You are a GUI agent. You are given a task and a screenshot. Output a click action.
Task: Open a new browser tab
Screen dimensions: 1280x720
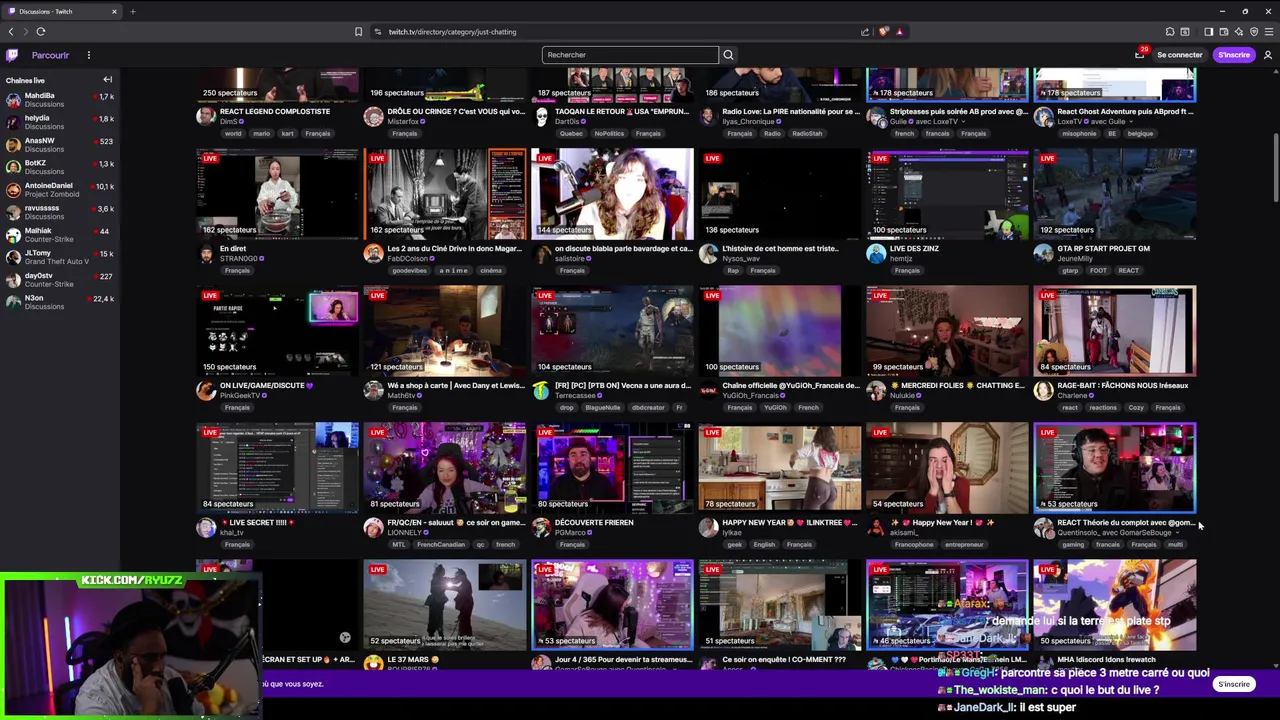tap(132, 11)
